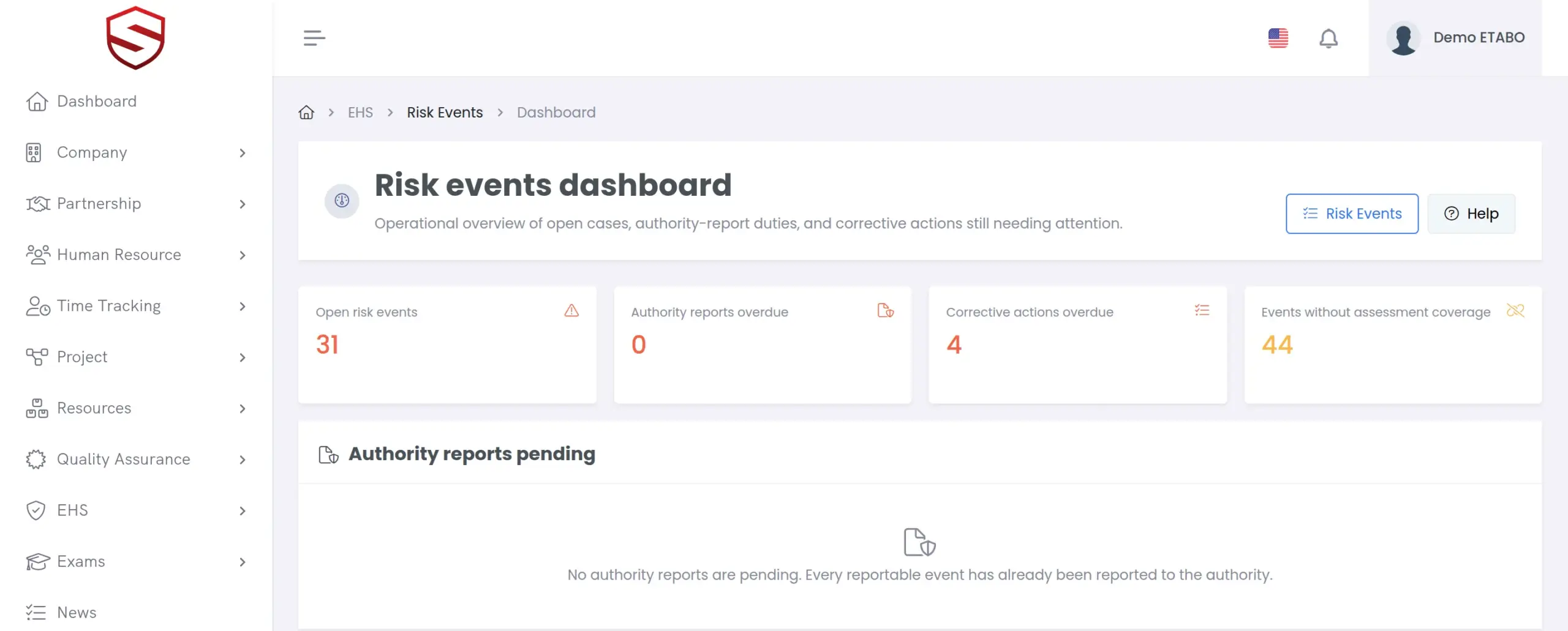Image resolution: width=1568 pixels, height=631 pixels.
Task: Click broken link icon on assessment coverage card
Action: click(x=1515, y=311)
